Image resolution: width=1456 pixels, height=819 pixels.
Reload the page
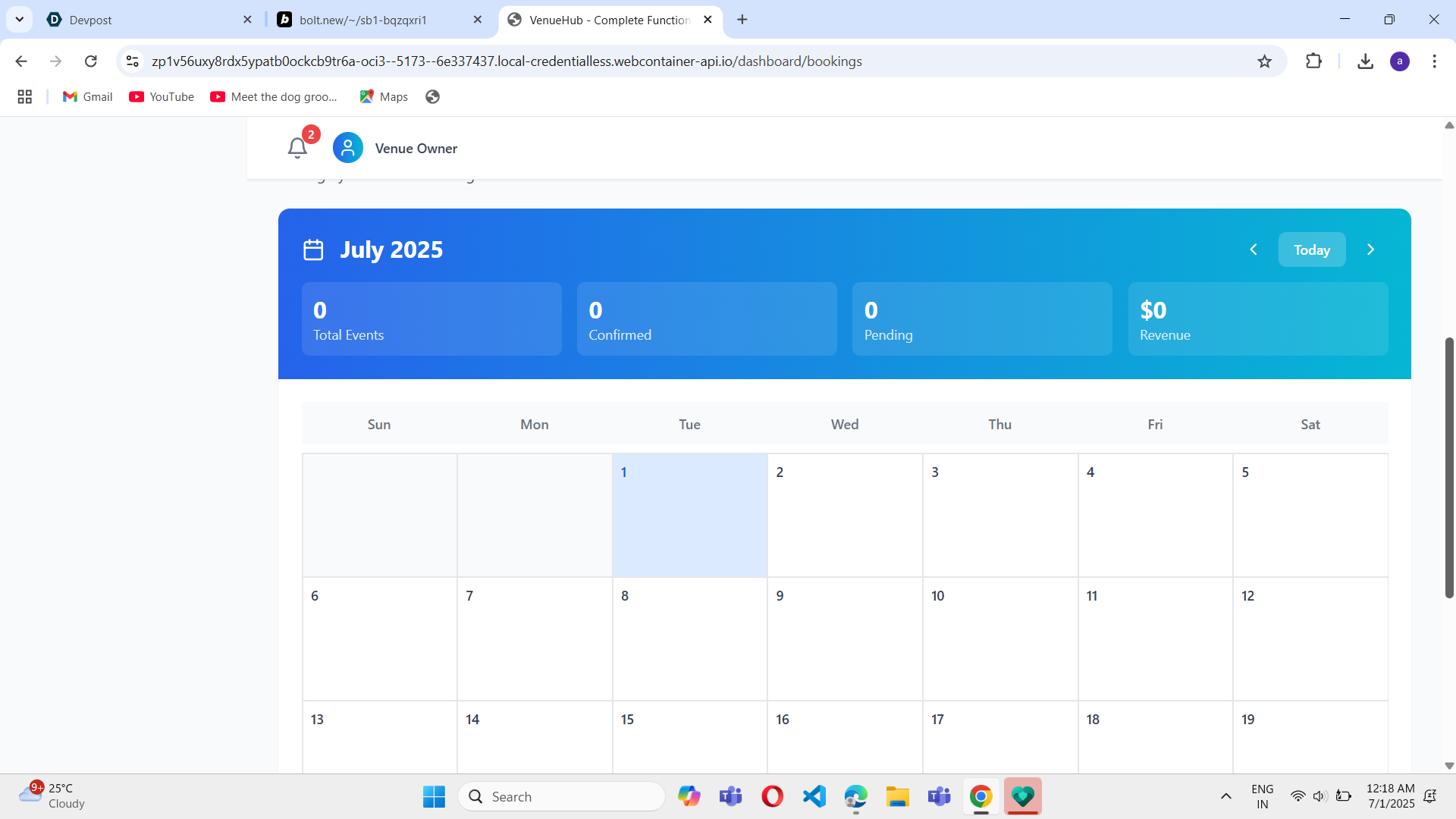(x=91, y=61)
